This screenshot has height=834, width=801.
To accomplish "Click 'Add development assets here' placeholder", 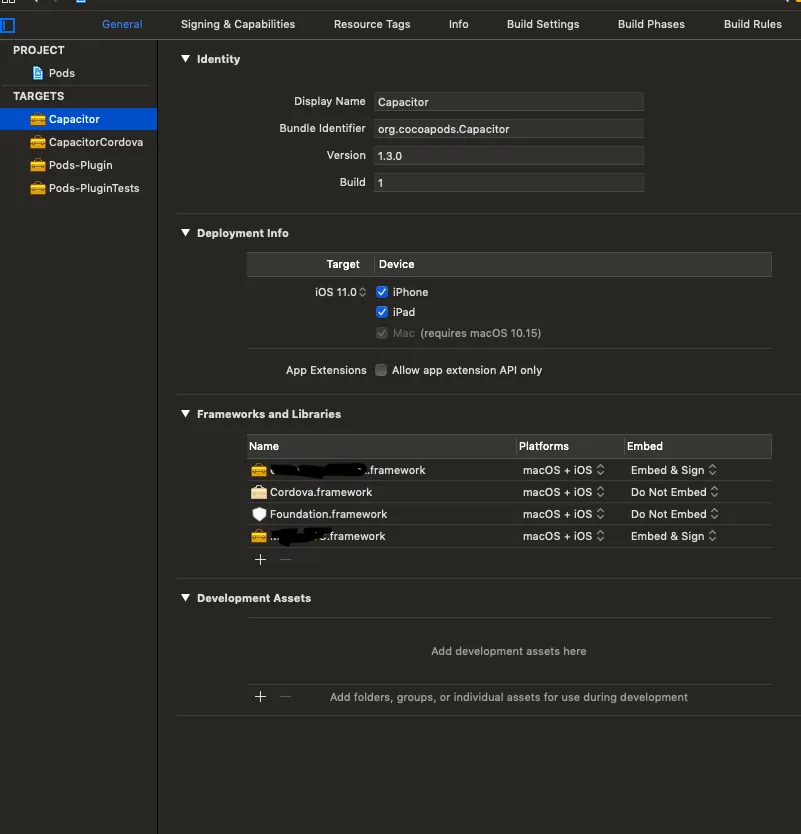I will (x=508, y=651).
